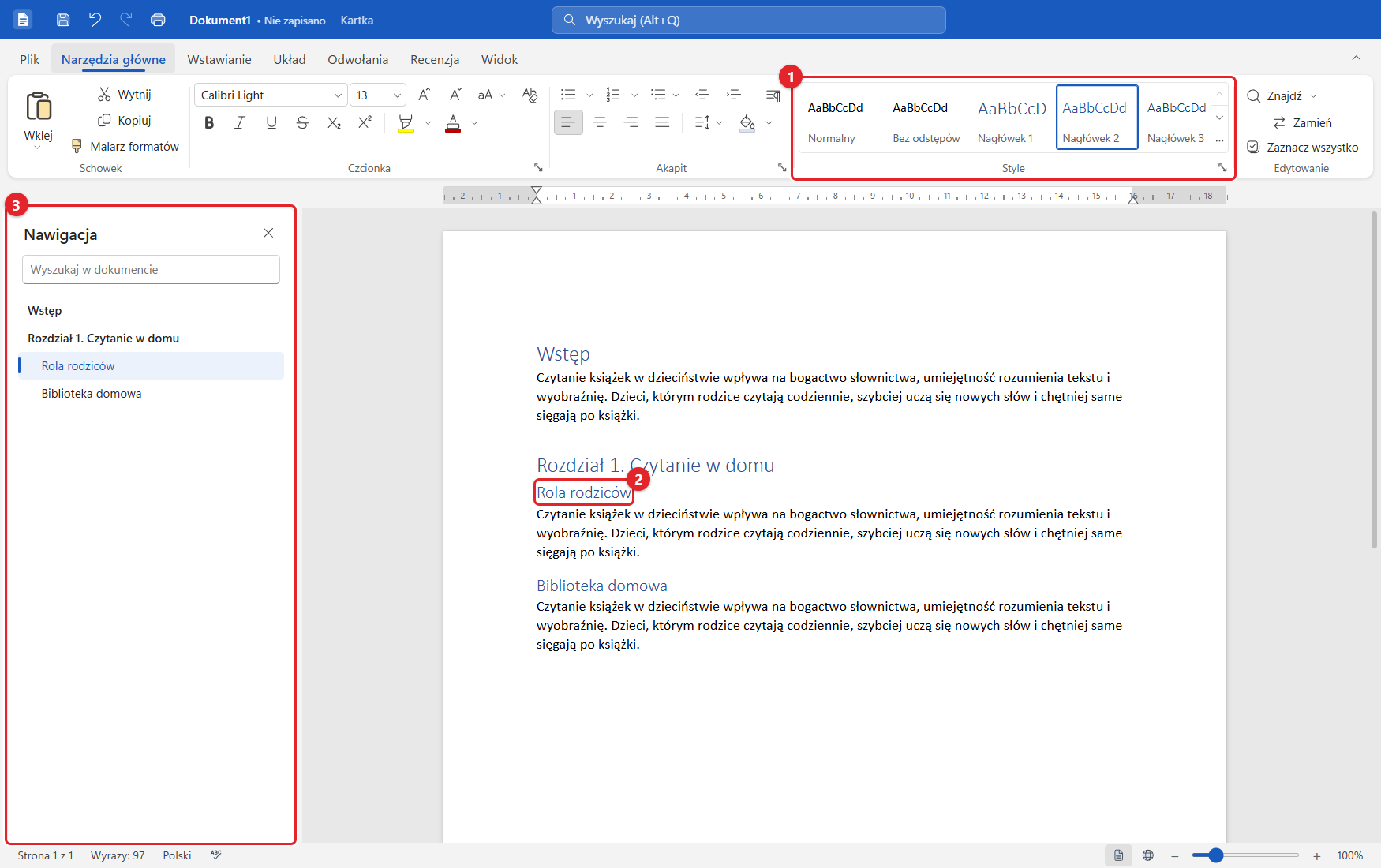Image resolution: width=1381 pixels, height=868 pixels.
Task: Click the Wyszukaj w dokumencie field
Action: [151, 269]
